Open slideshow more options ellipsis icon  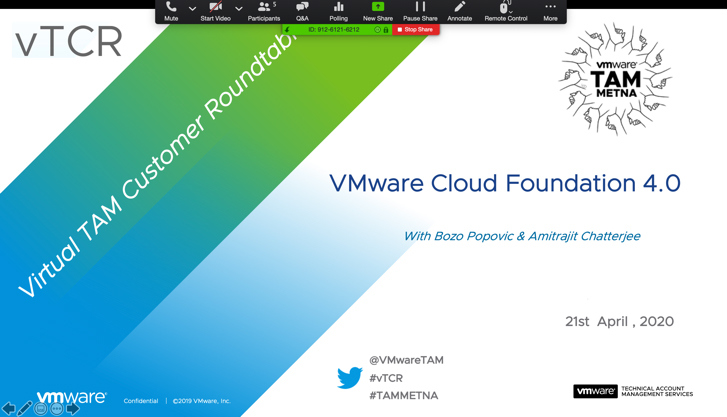pyautogui.click(x=57, y=409)
